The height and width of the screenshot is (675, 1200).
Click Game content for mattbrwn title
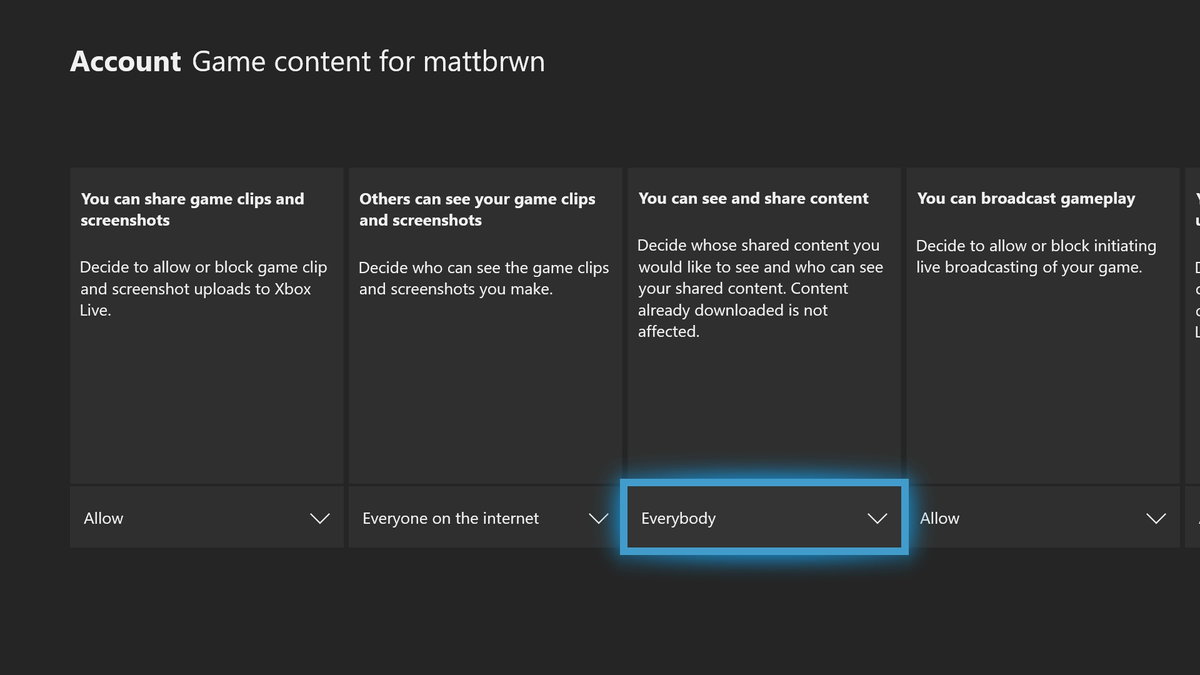coord(368,62)
